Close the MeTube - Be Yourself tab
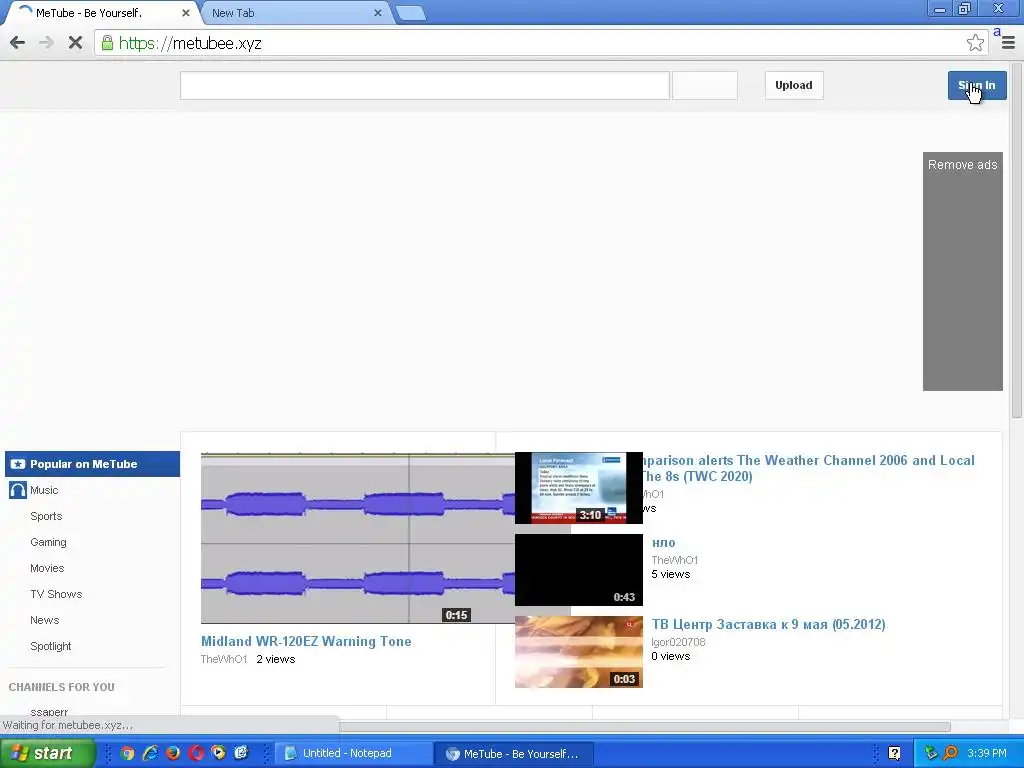1024x768 pixels. (x=185, y=12)
